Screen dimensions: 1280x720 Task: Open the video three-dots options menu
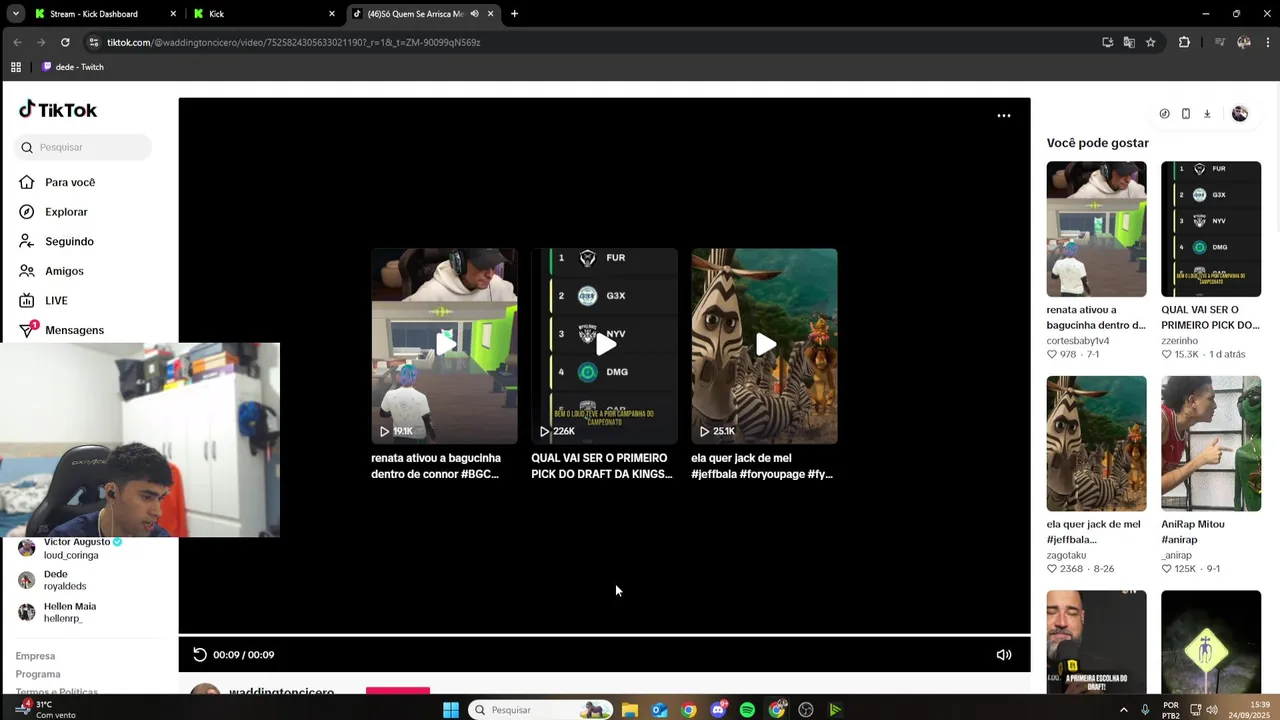[x=1004, y=116]
